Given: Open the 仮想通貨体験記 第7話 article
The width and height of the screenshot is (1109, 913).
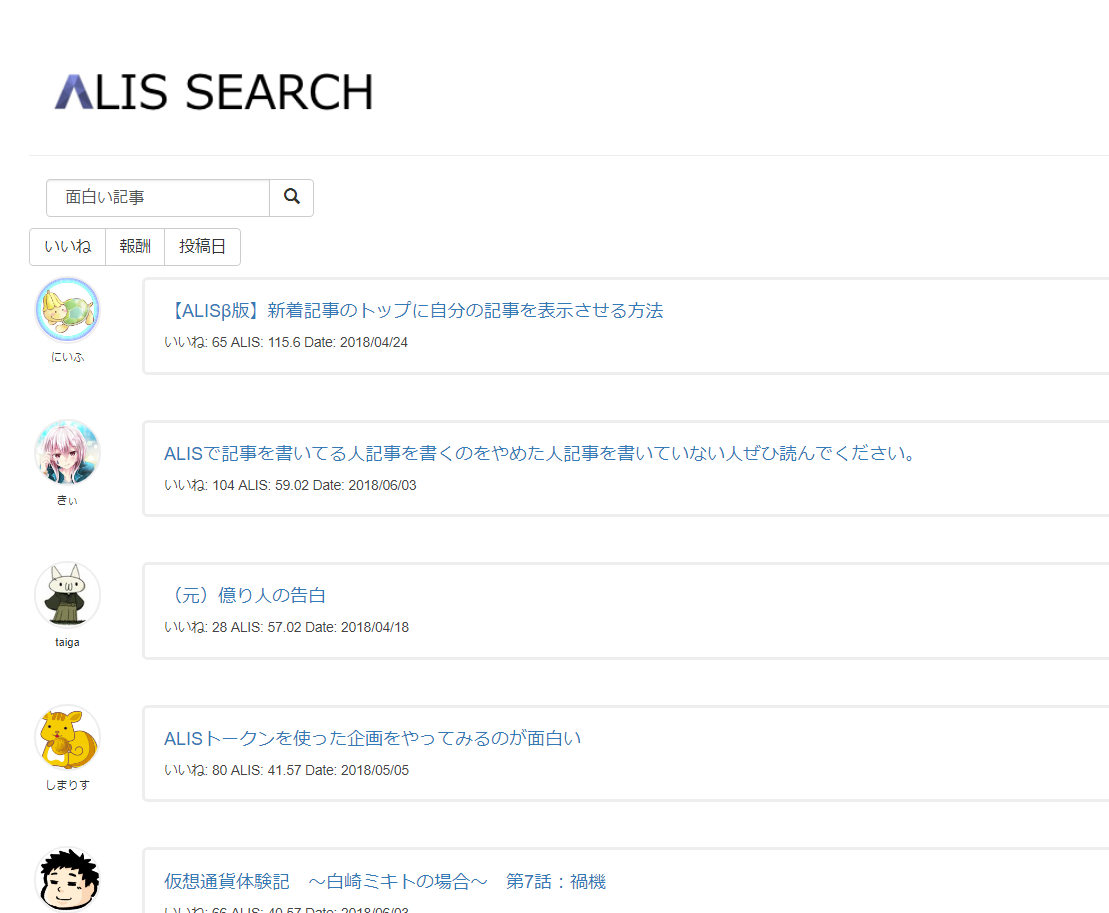Looking at the screenshot, I should 384,881.
